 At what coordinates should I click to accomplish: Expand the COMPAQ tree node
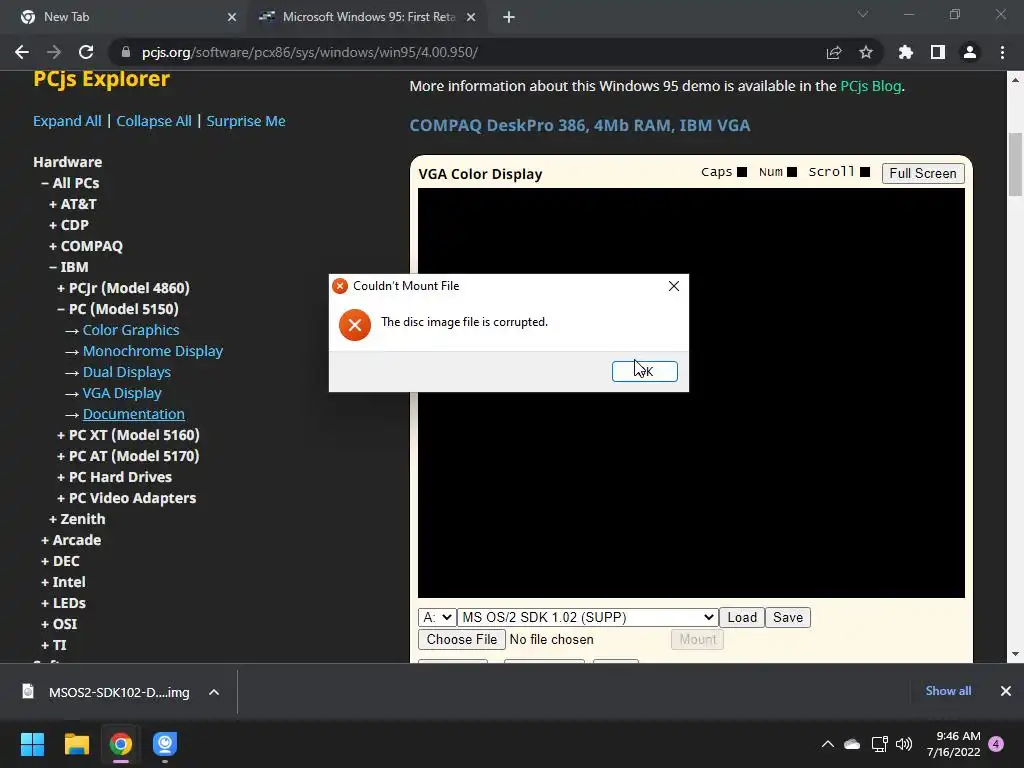click(86, 246)
